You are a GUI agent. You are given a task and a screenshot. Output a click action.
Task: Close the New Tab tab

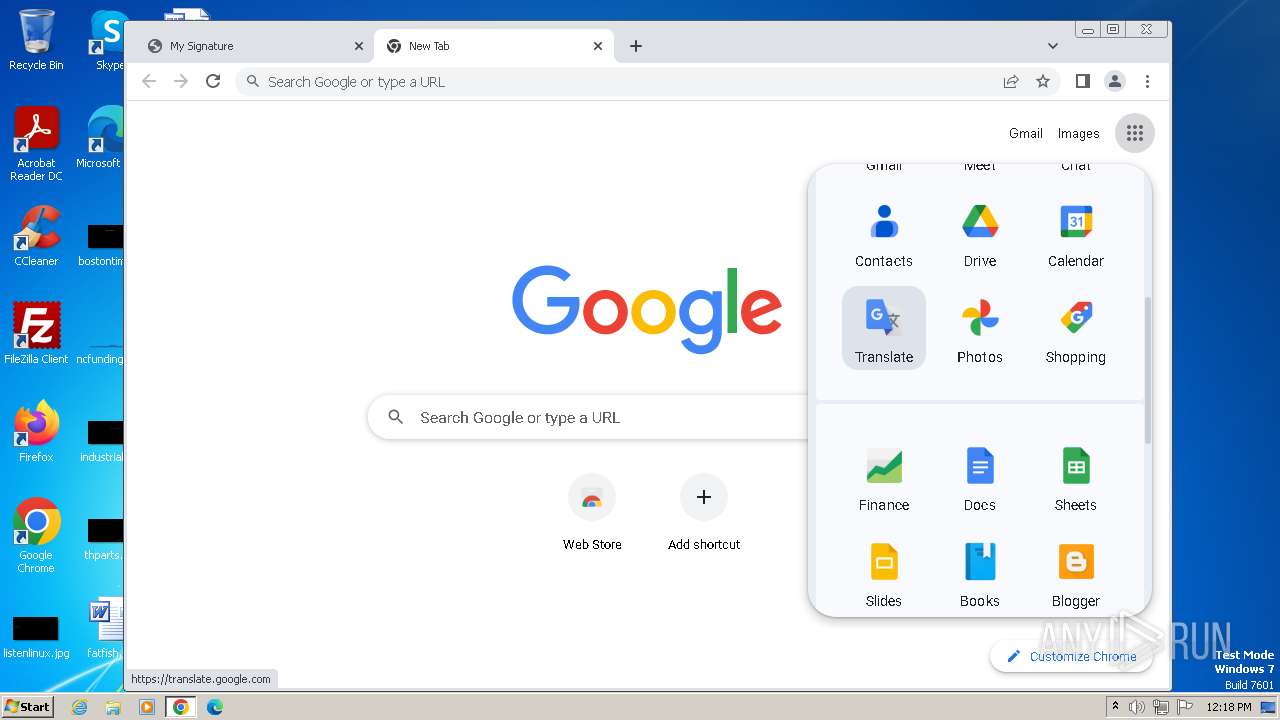(598, 46)
